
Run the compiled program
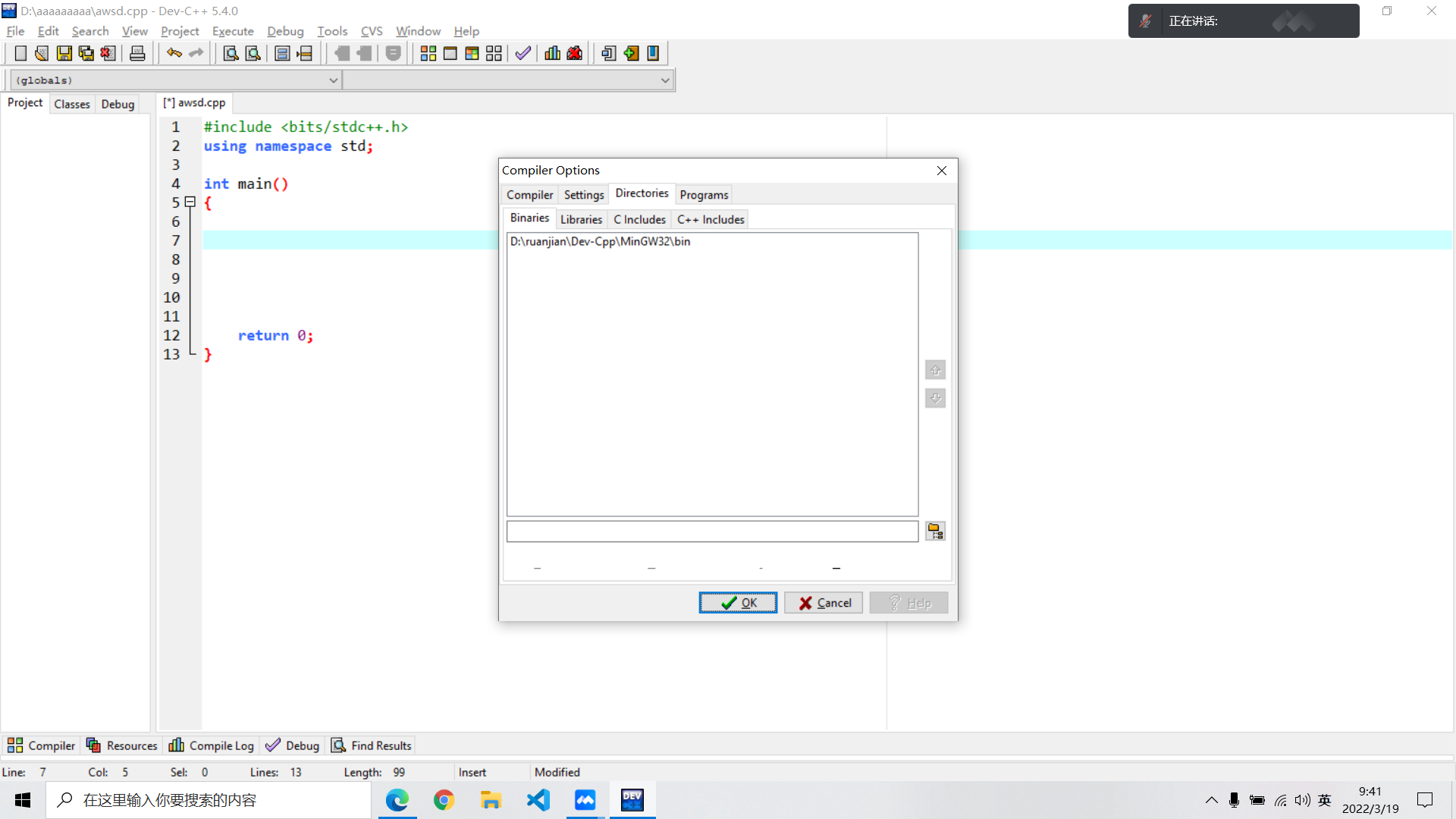tap(450, 53)
